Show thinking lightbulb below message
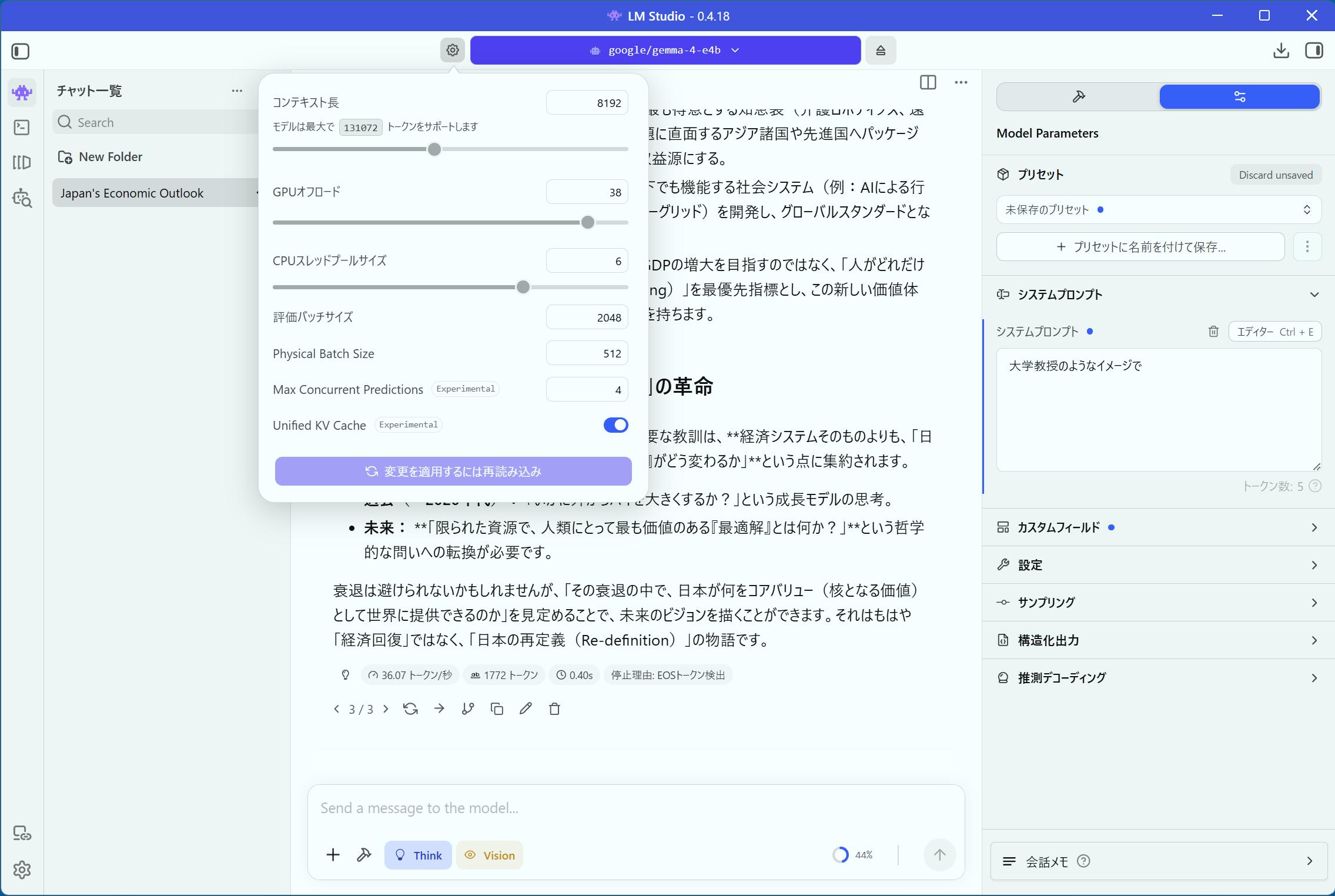This screenshot has height=896, width=1335. click(346, 675)
